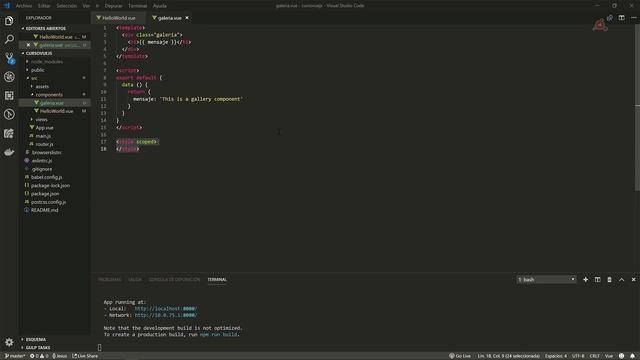Open App.vue in the explorer tree
This screenshot has height=360, width=640.
(x=44, y=128)
